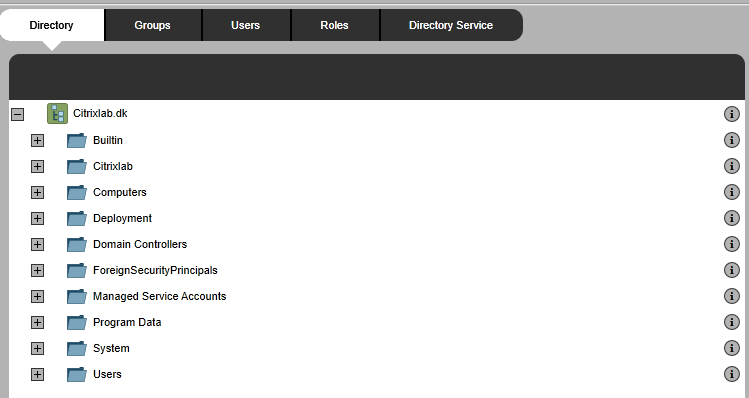Open info icon for Users folder row
This screenshot has height=398, width=749.
[732, 374]
